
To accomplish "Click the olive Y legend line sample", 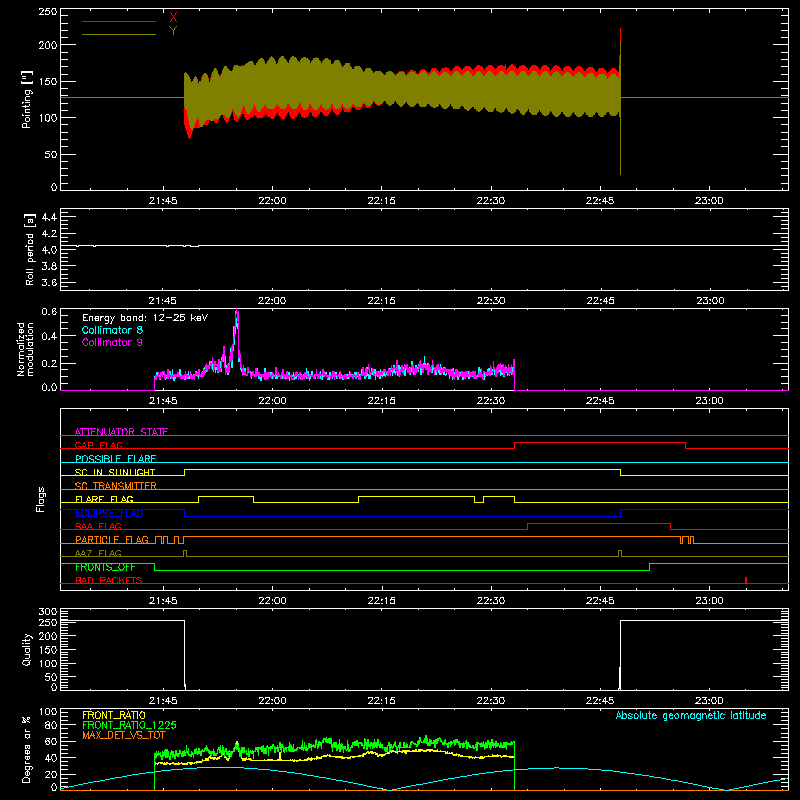I will point(119,34).
